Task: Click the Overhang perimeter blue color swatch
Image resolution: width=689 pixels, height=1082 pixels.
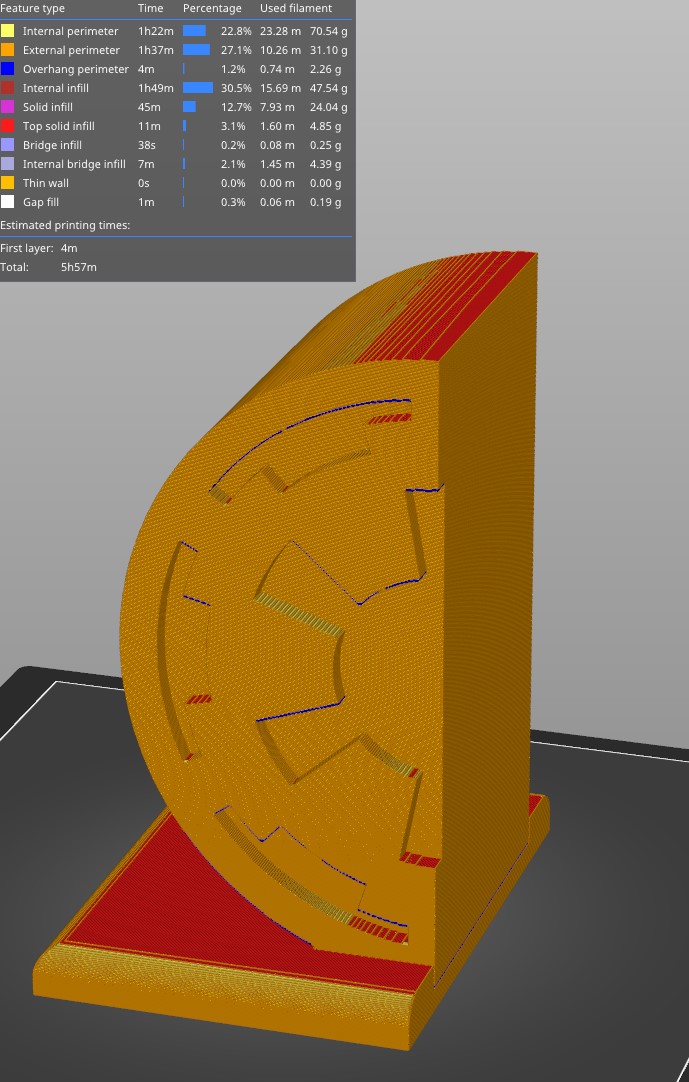Action: [8, 69]
